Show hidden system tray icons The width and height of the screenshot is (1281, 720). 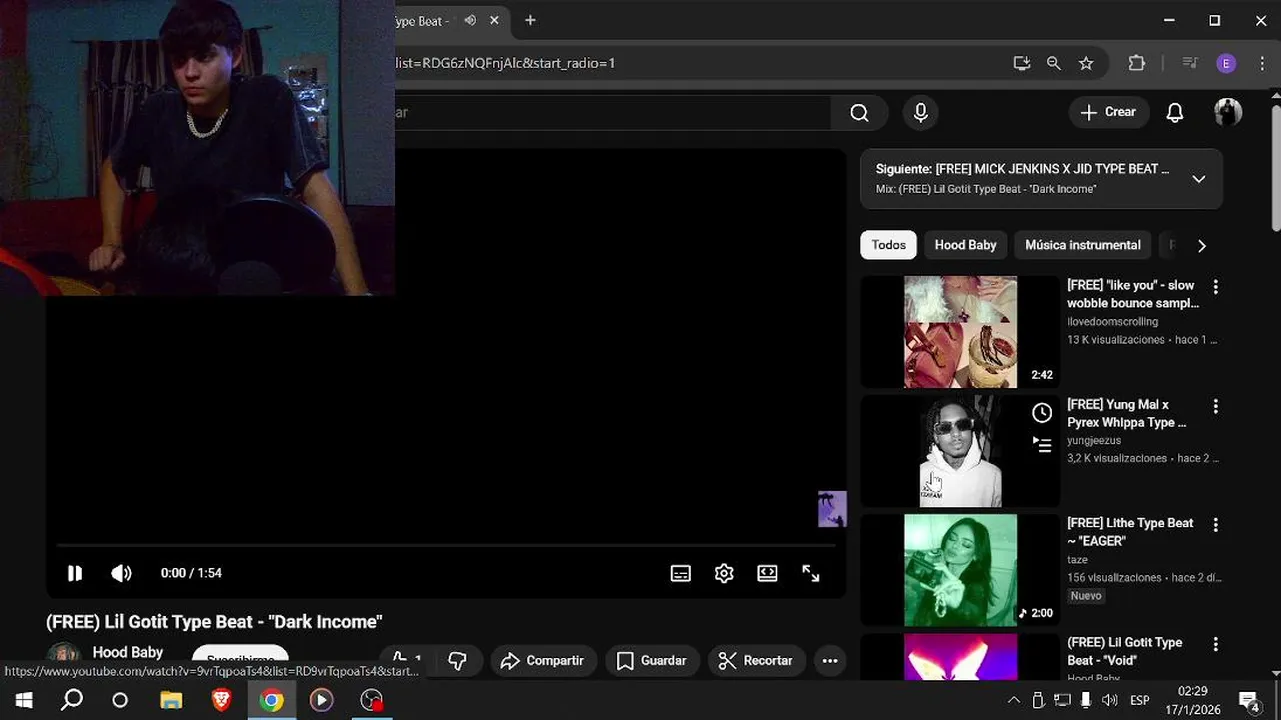click(1013, 700)
